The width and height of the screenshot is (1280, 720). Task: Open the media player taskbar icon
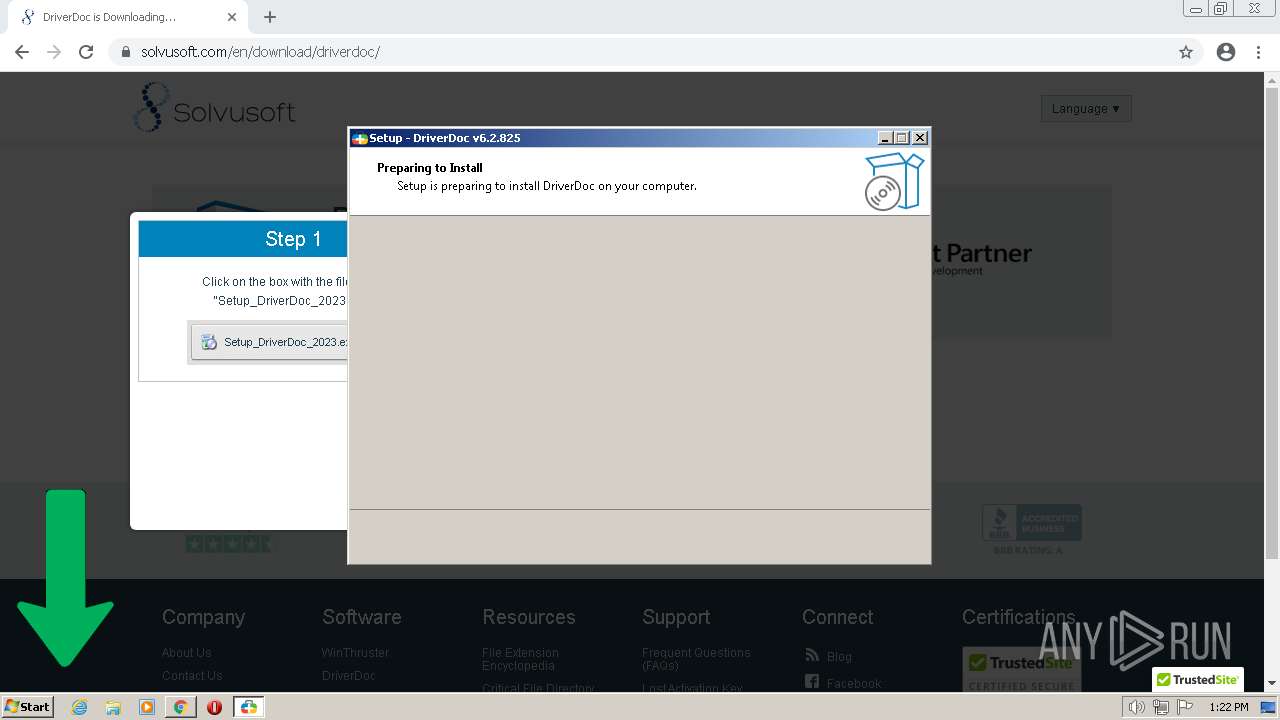147,707
